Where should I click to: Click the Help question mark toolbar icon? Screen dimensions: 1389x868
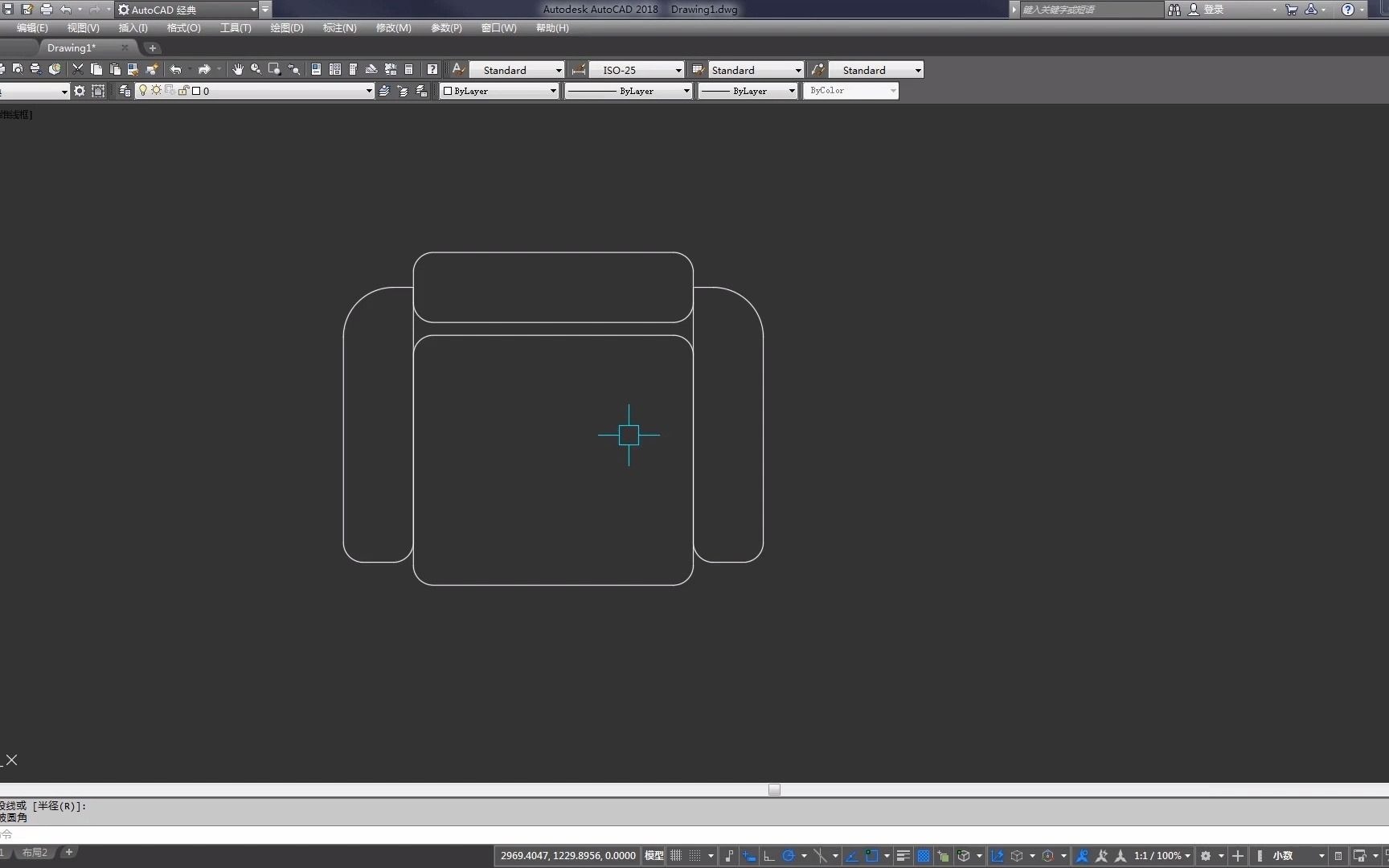point(432,69)
